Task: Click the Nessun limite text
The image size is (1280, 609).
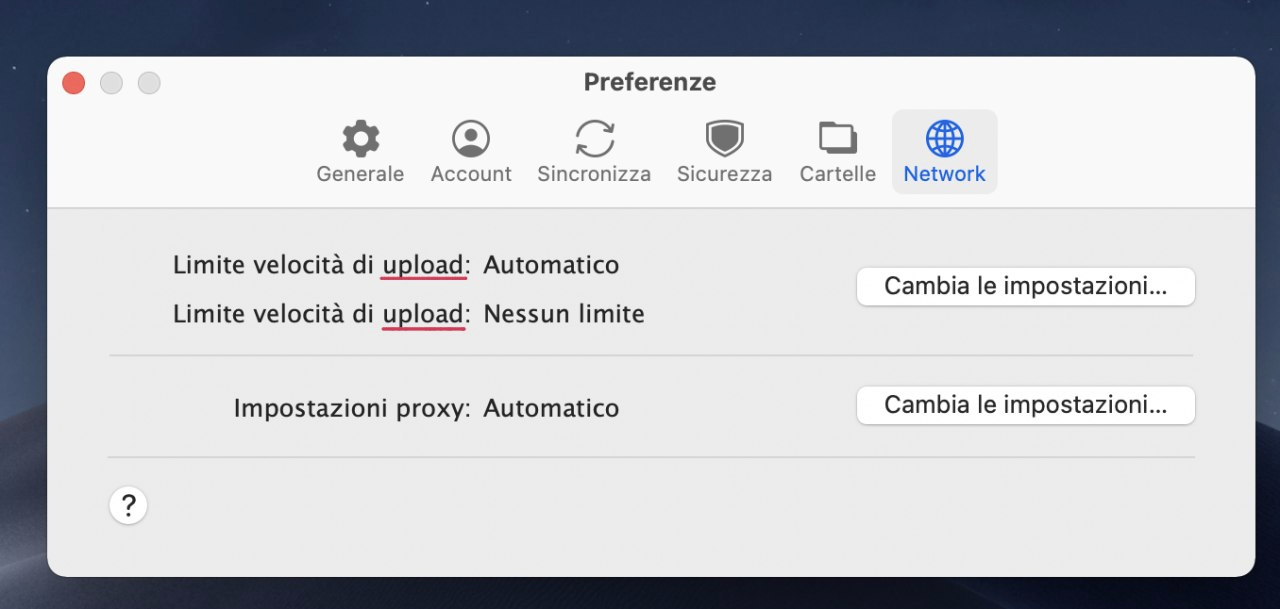Action: click(x=563, y=313)
